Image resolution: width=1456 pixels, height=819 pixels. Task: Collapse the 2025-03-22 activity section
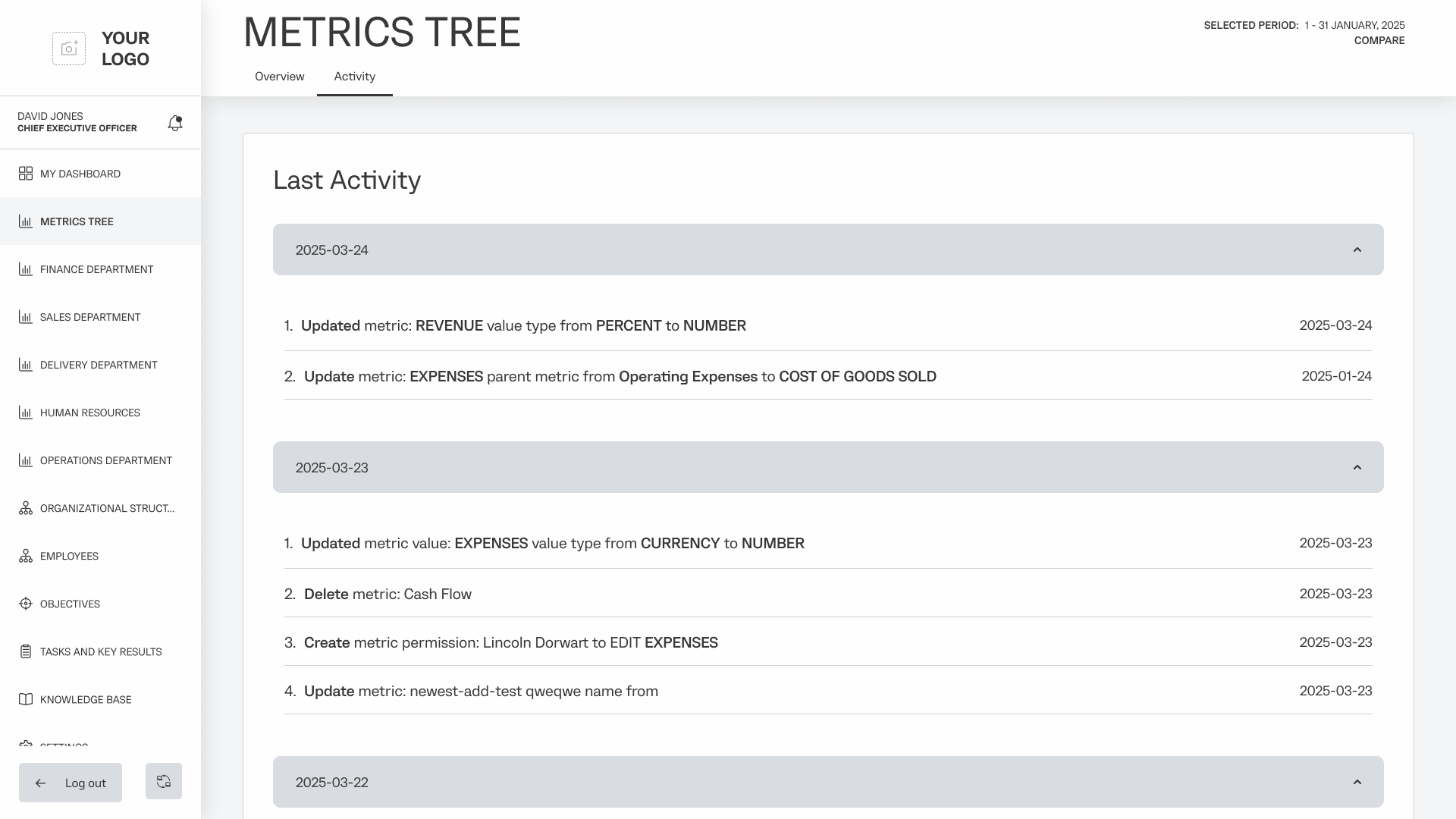(x=1357, y=782)
